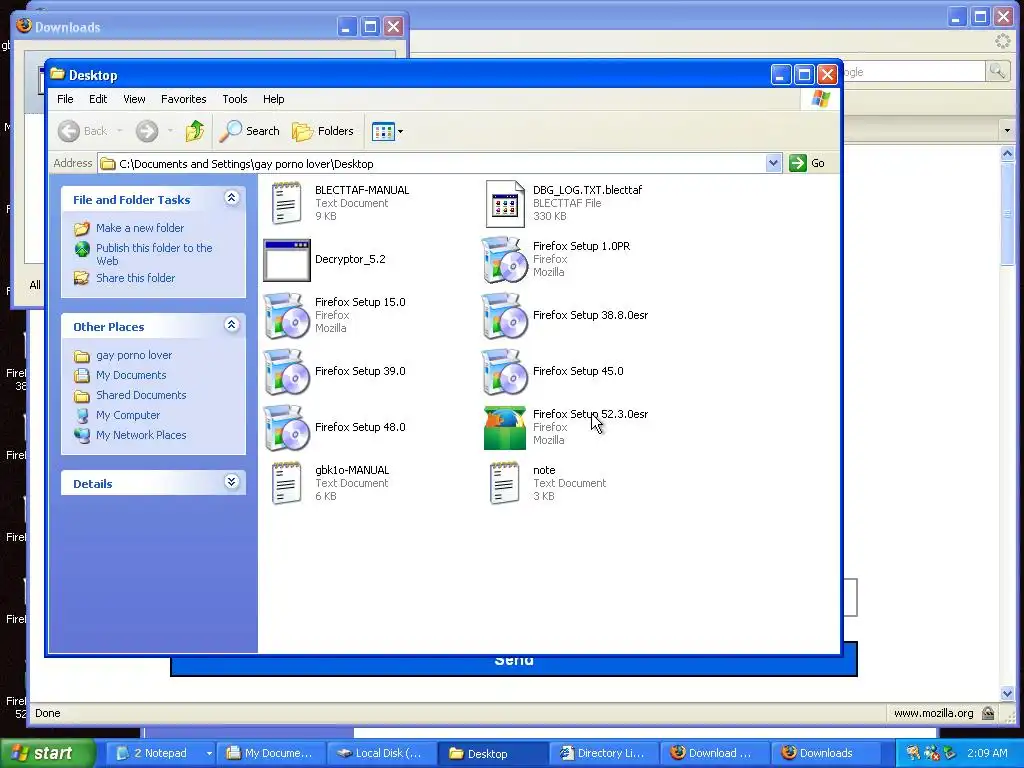
Task: Open the Favorites menu
Action: click(x=184, y=99)
